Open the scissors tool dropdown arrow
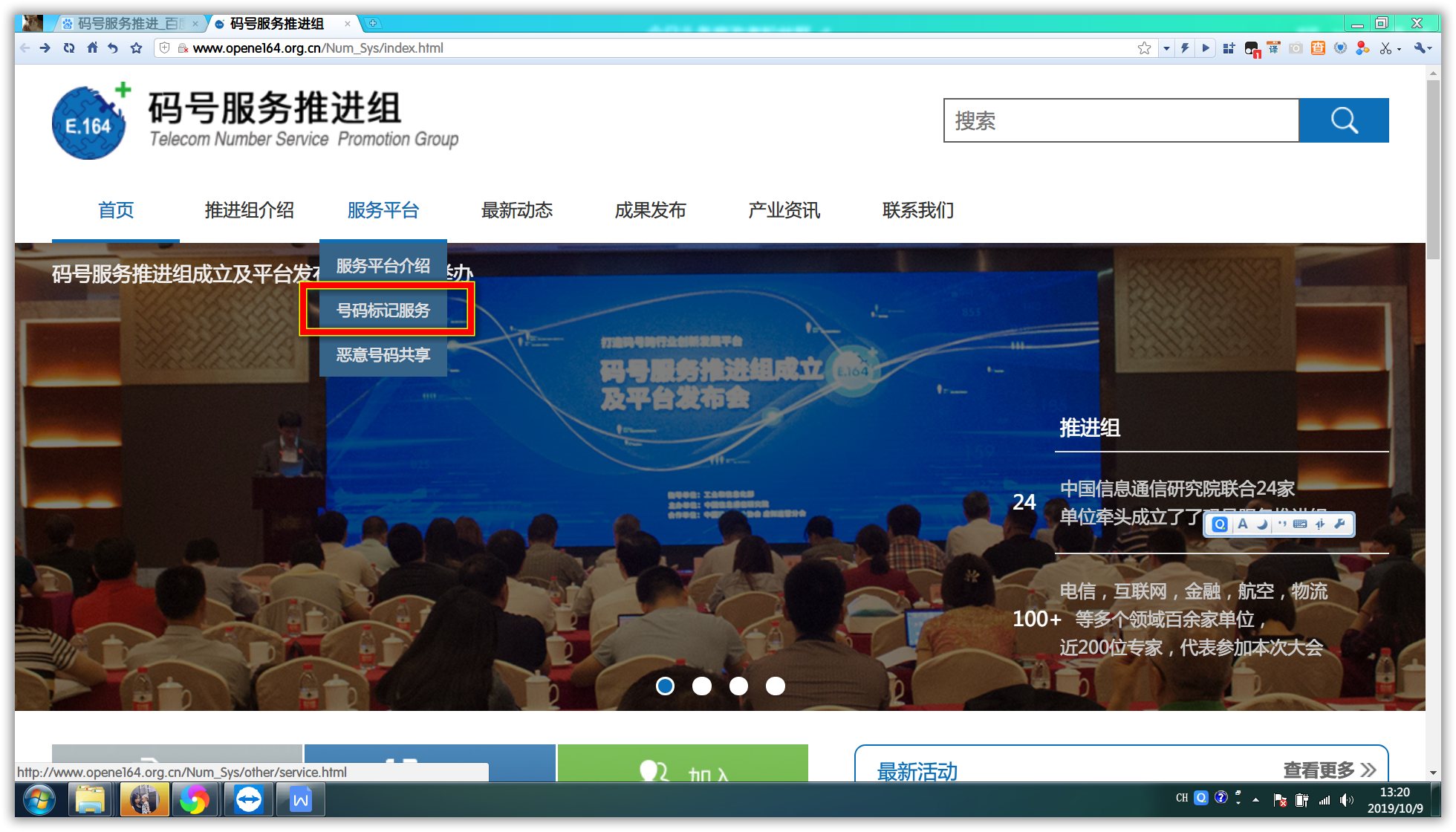Viewport: 1456px width, 832px height. coord(1400,48)
